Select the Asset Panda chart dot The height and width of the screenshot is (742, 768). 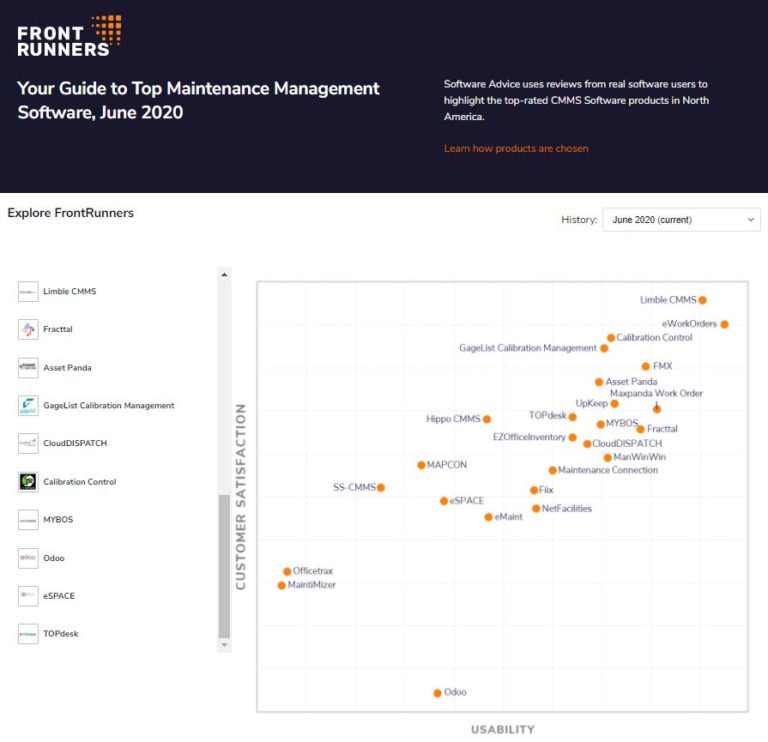tap(599, 382)
